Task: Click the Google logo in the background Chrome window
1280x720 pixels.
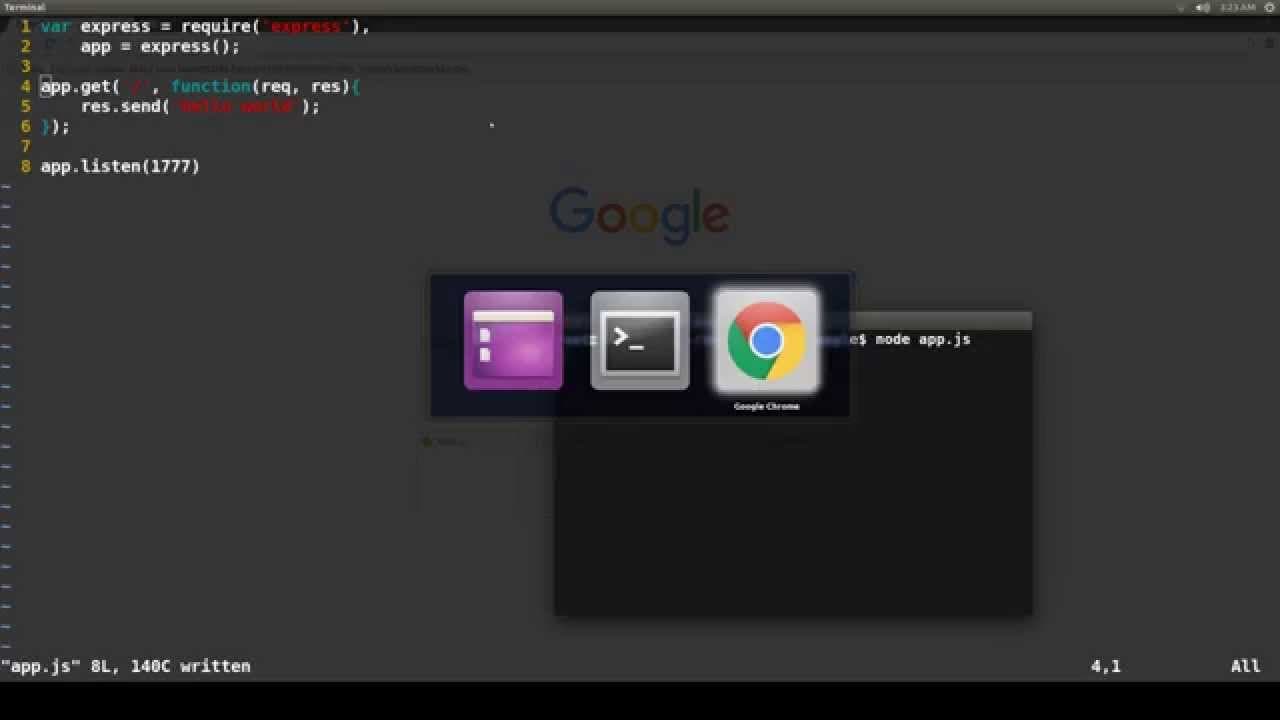Action: [x=639, y=214]
